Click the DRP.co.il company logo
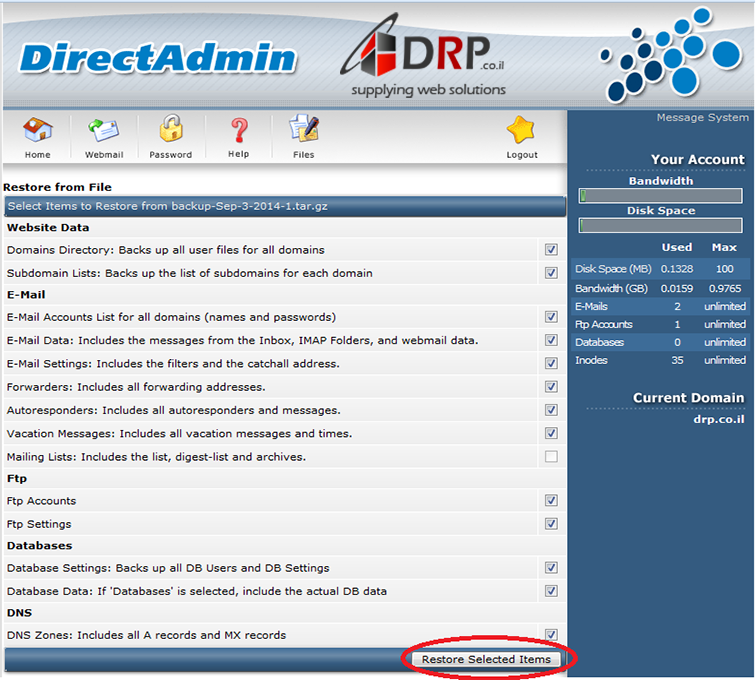The height and width of the screenshot is (680, 756). pyautogui.click(x=428, y=58)
